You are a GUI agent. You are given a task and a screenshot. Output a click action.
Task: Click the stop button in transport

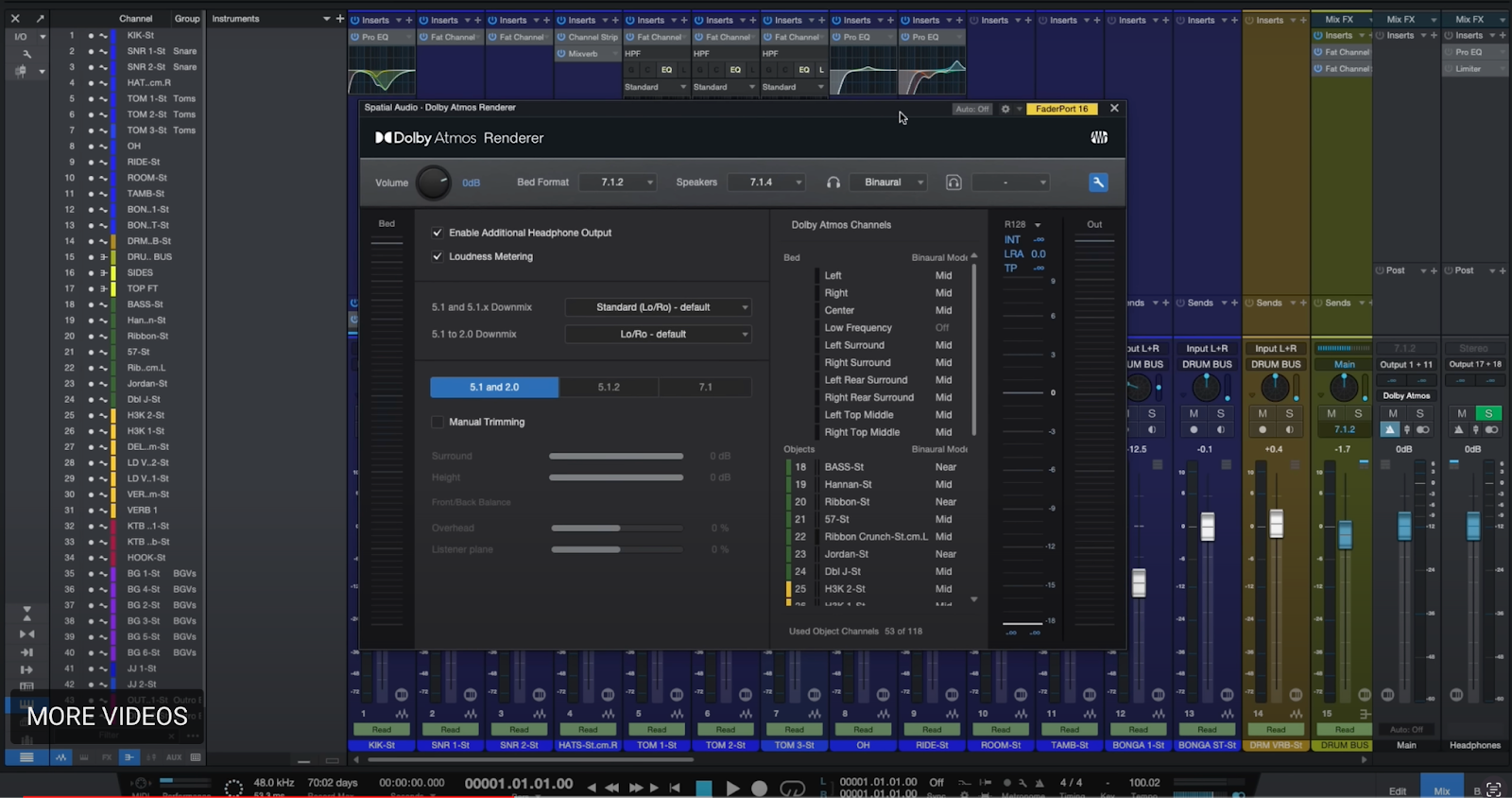704,788
